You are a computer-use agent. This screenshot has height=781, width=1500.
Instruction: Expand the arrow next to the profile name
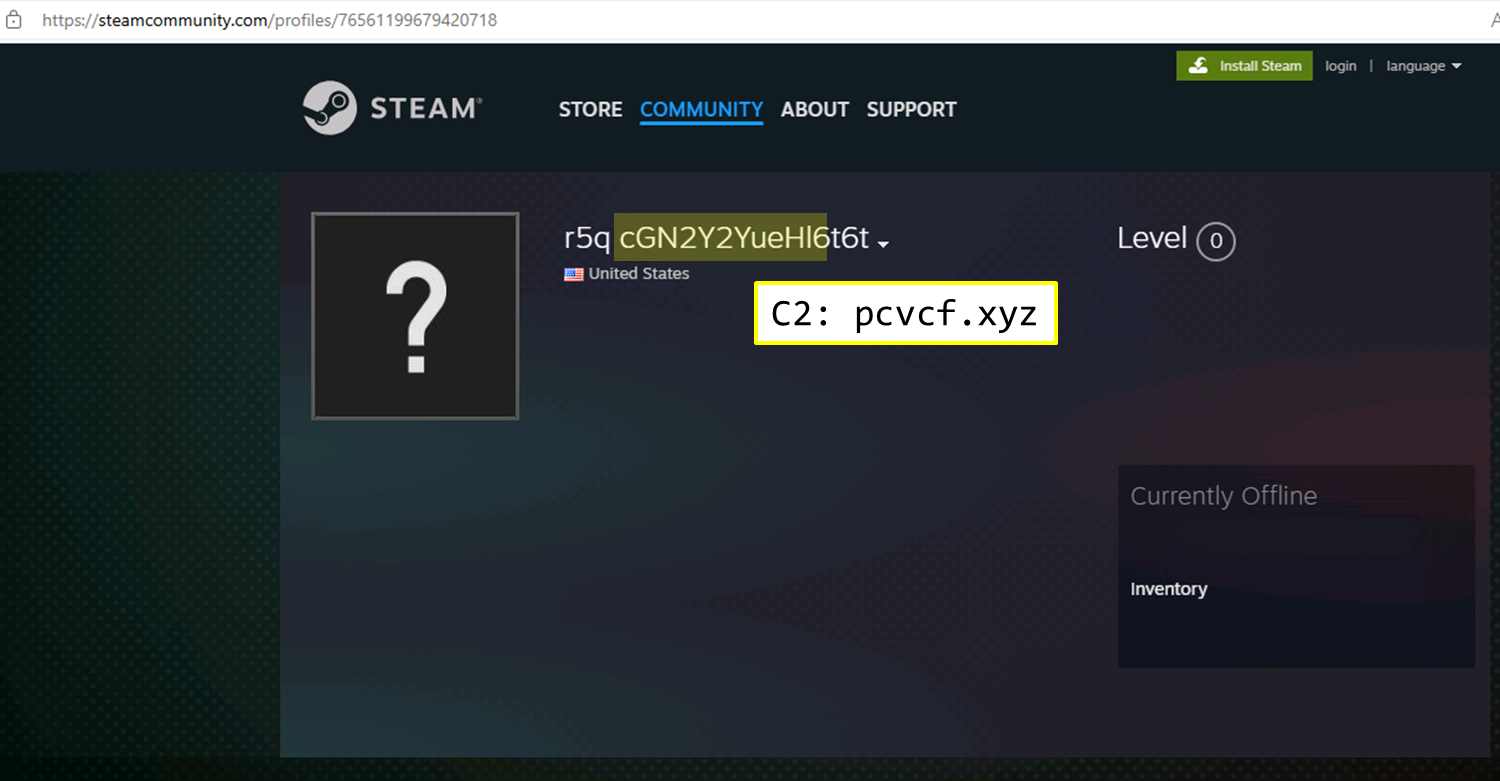pyautogui.click(x=883, y=244)
